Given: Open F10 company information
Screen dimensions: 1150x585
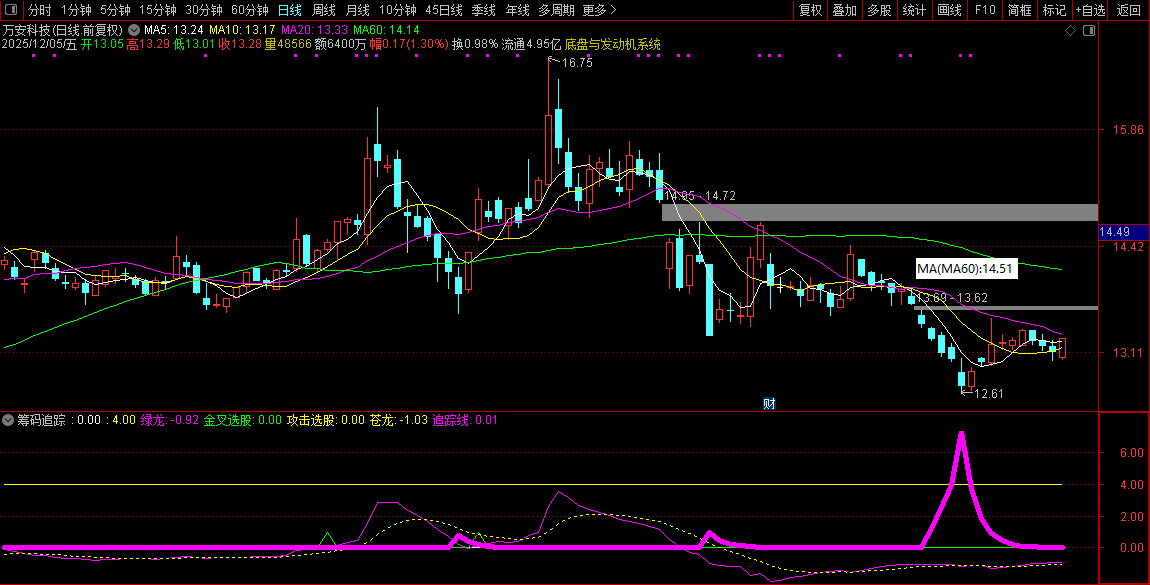Looking at the screenshot, I should click(x=985, y=10).
